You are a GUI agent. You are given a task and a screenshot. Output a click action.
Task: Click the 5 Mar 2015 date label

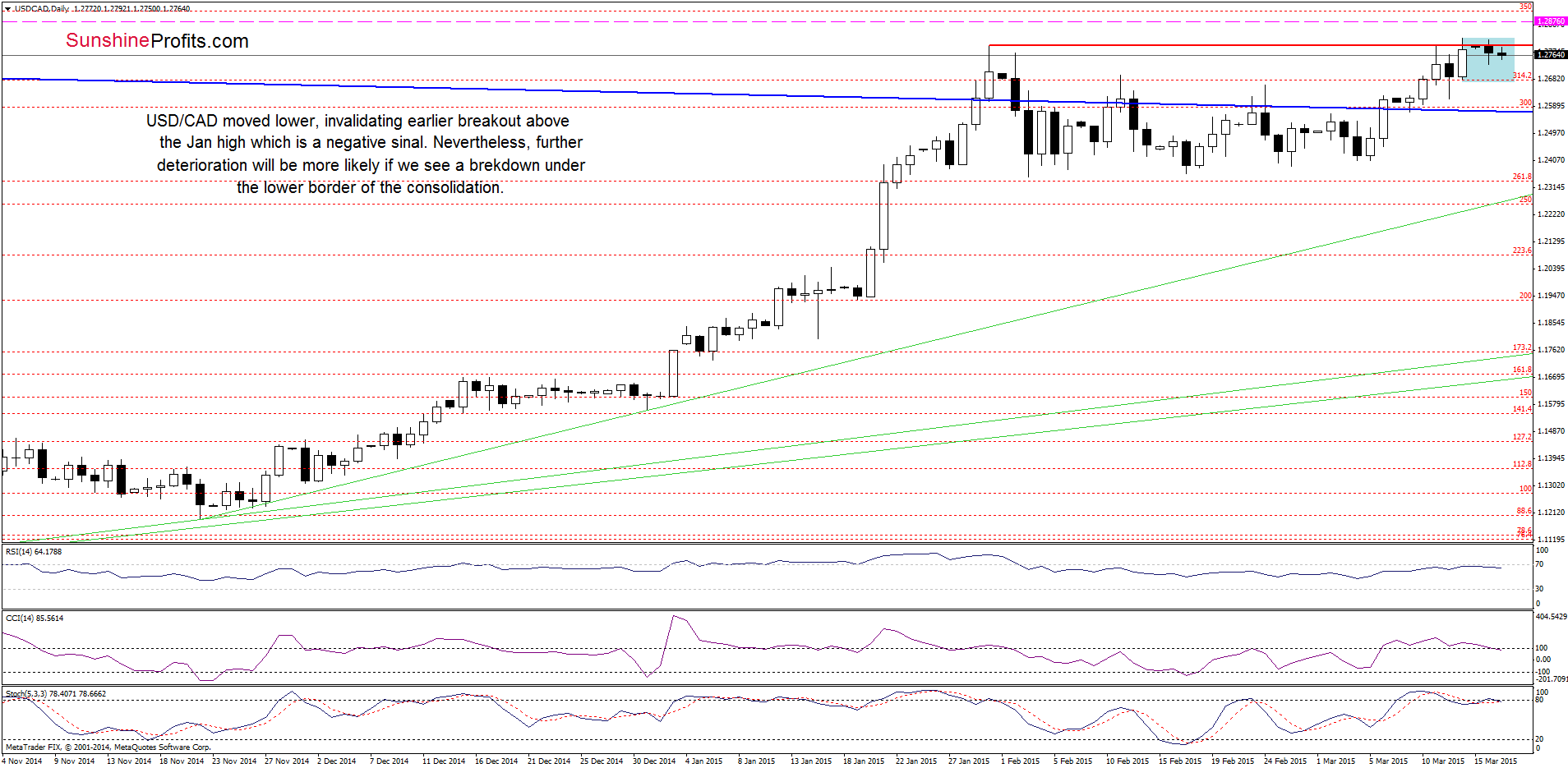[1388, 761]
